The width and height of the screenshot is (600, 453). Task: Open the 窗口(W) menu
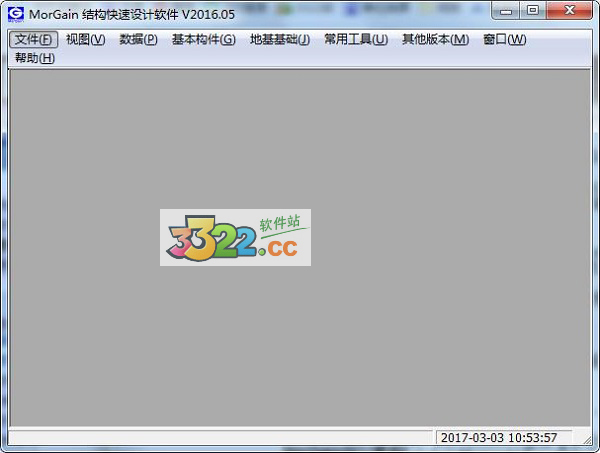point(504,39)
